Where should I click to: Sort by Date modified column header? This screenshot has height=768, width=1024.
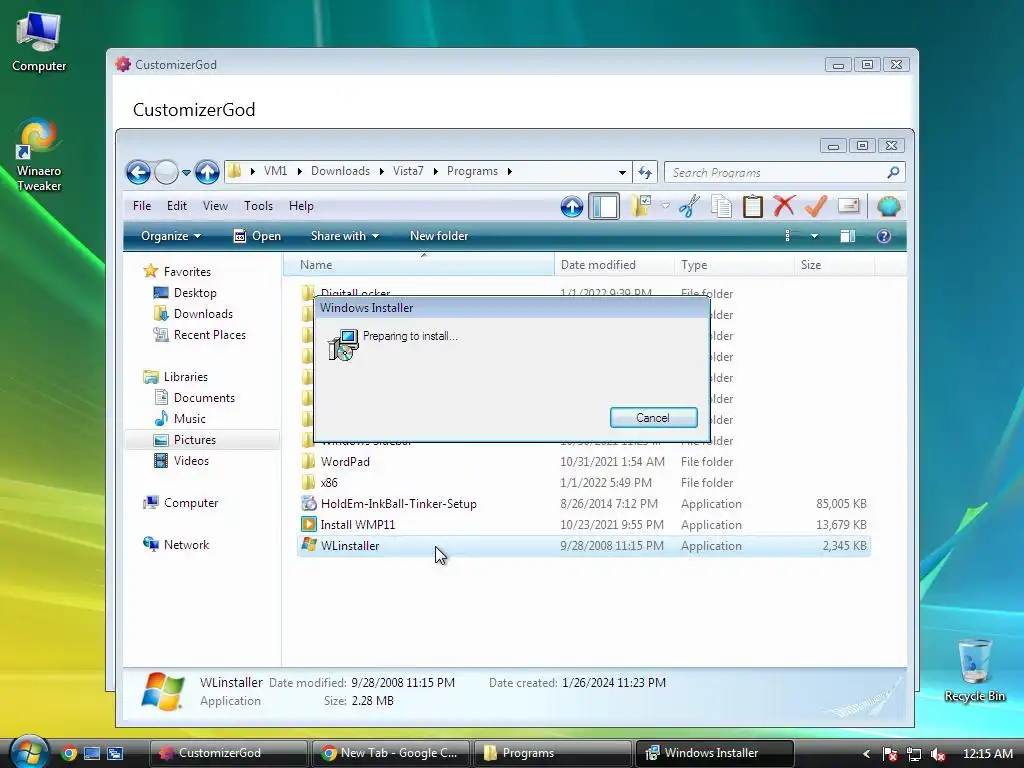614,264
